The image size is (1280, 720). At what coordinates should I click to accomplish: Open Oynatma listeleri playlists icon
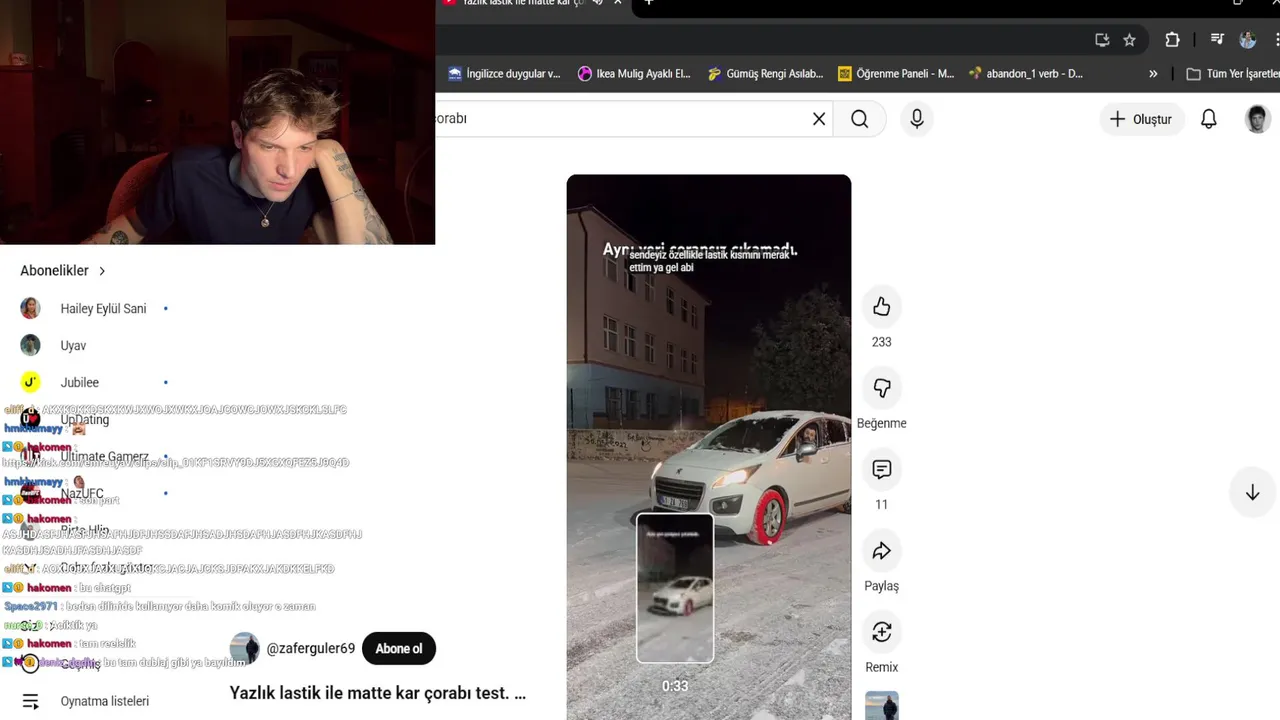coord(31,702)
